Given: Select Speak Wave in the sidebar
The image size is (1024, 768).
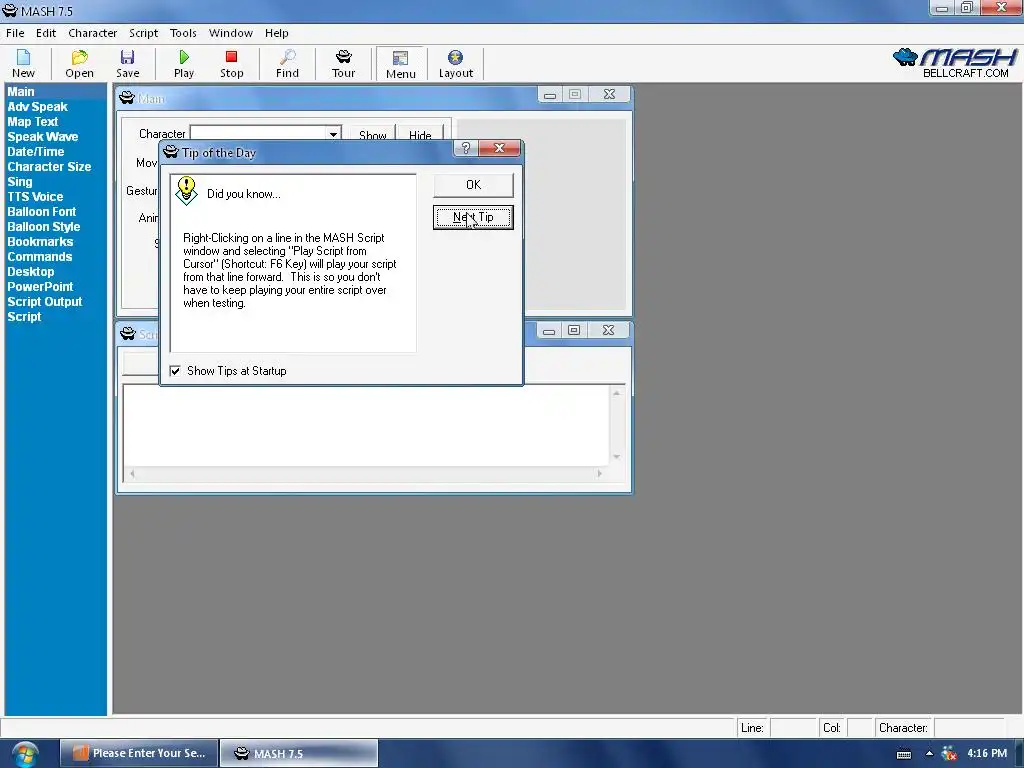Looking at the screenshot, I should (42, 137).
